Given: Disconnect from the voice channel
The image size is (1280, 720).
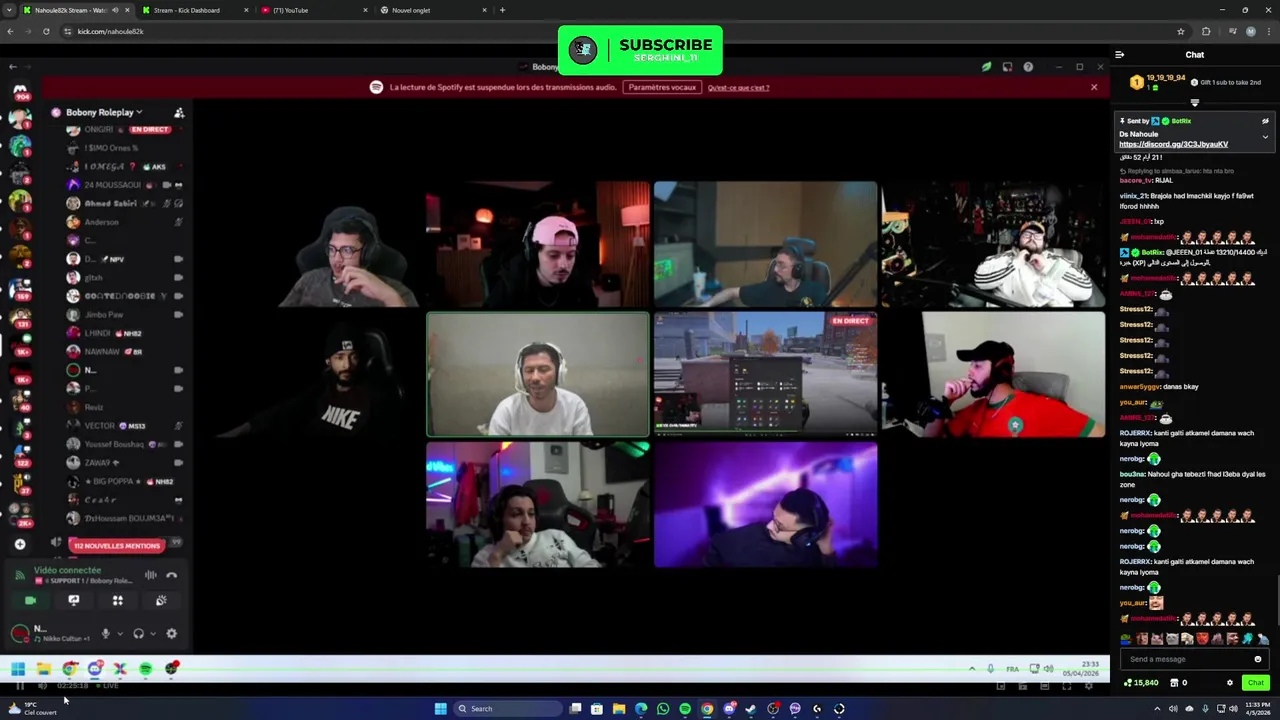Looking at the screenshot, I should pos(172,575).
